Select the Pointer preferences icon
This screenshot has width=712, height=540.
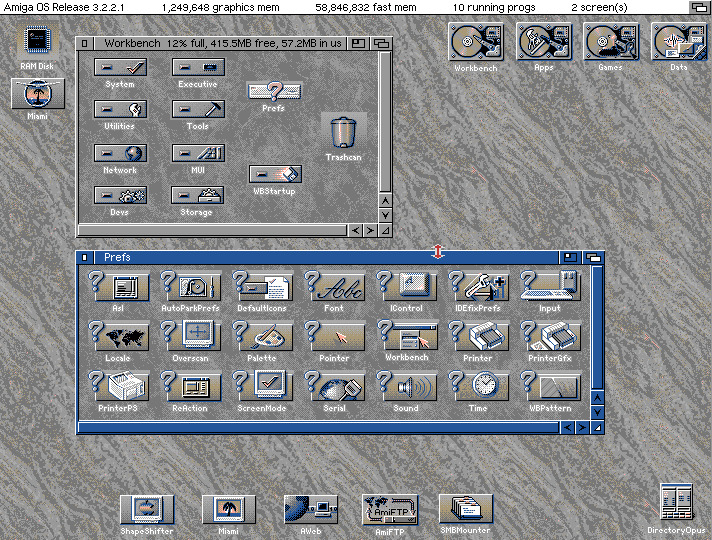point(334,336)
